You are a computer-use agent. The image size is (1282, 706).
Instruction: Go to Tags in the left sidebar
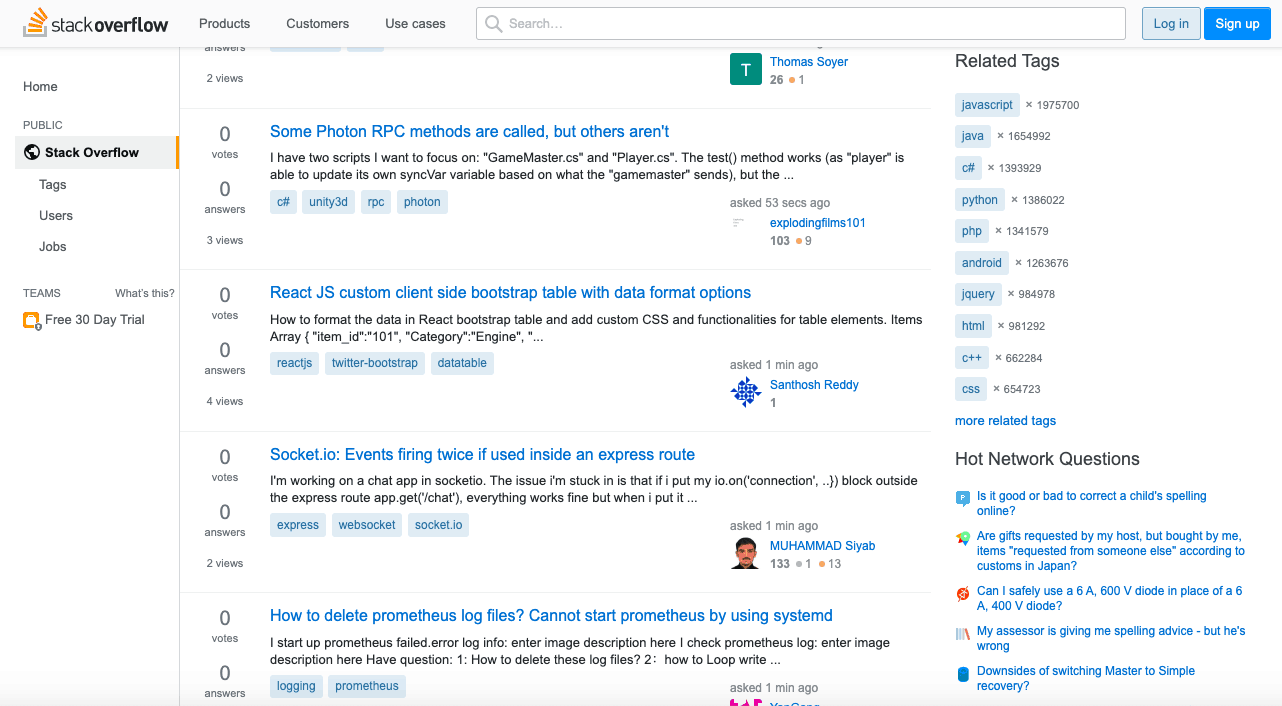point(53,184)
